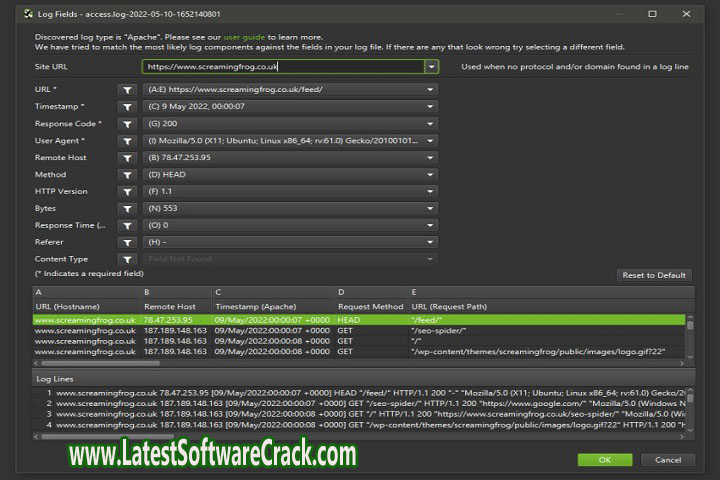This screenshot has height=480, width=720.
Task: Click the filter icon for User Agent
Action: [x=128, y=141]
